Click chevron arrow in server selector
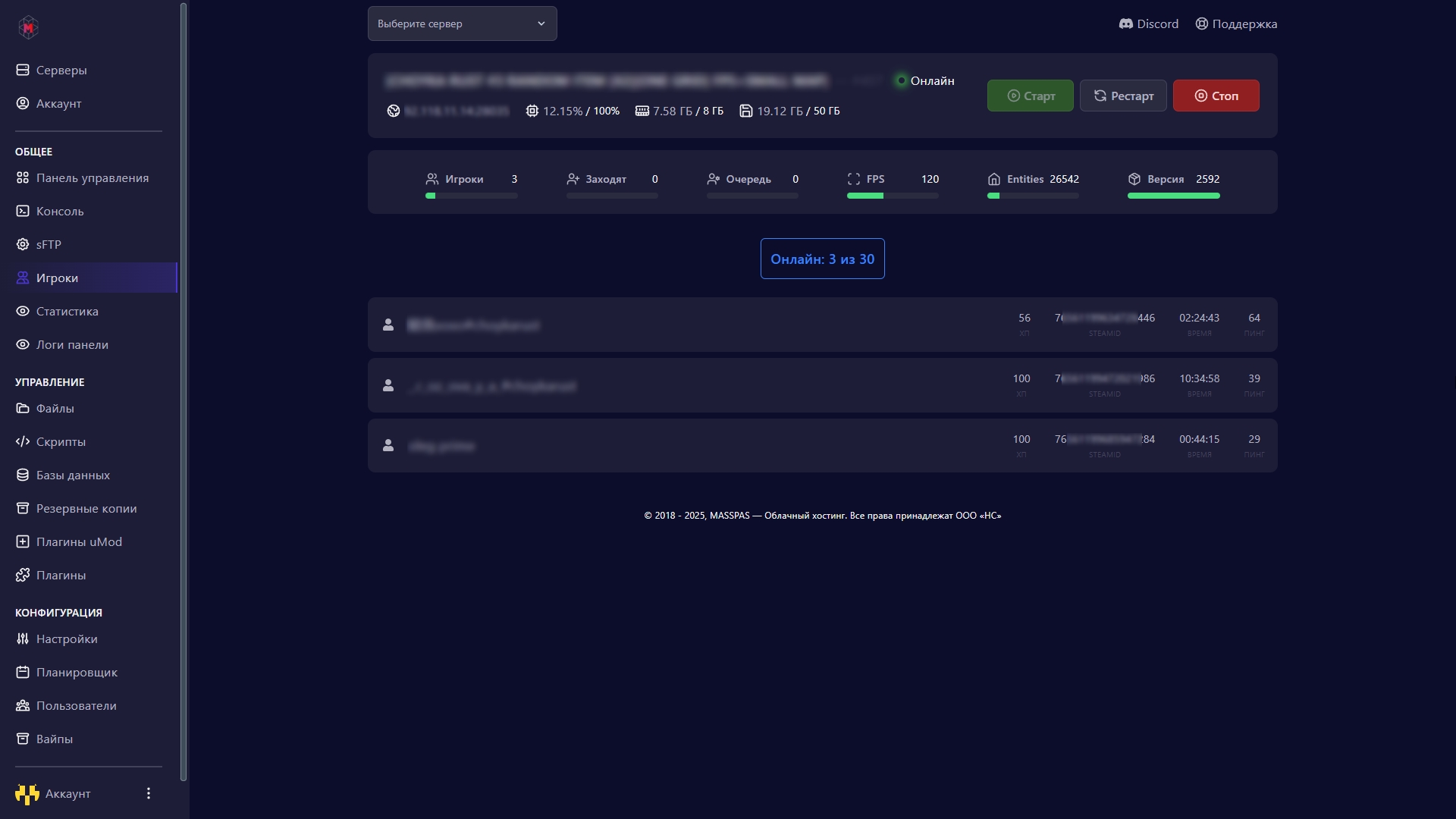Screen dimensions: 1456x819 coord(541,24)
